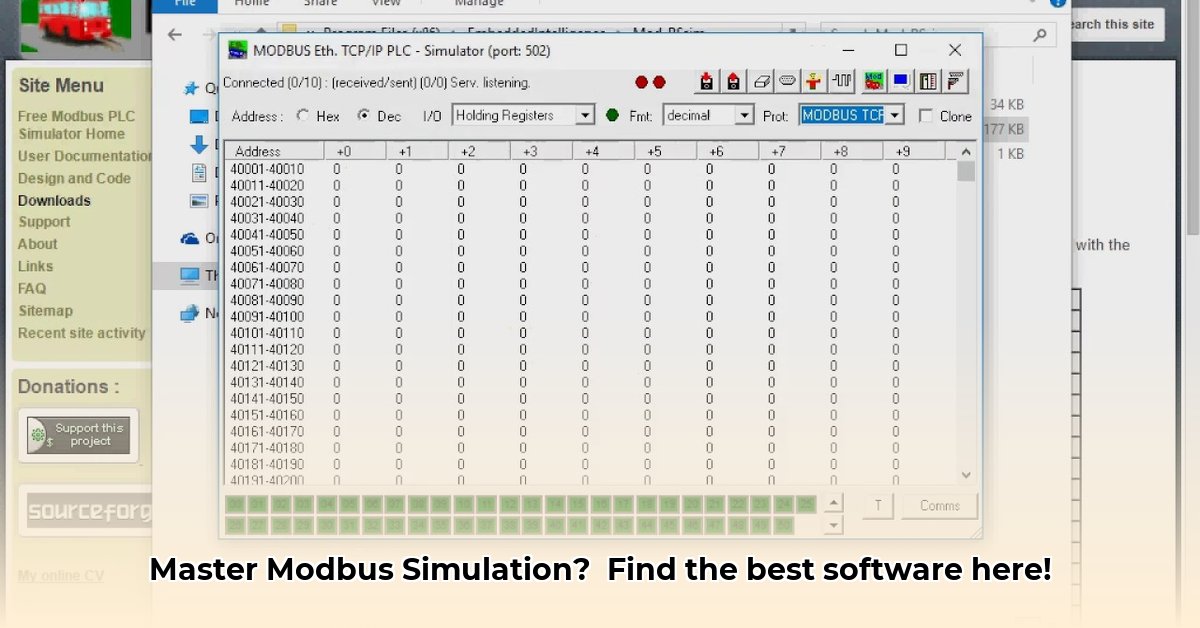Open Free Modbus PLC Simulator Home link
Screen dimensions: 1200x628
(75, 125)
